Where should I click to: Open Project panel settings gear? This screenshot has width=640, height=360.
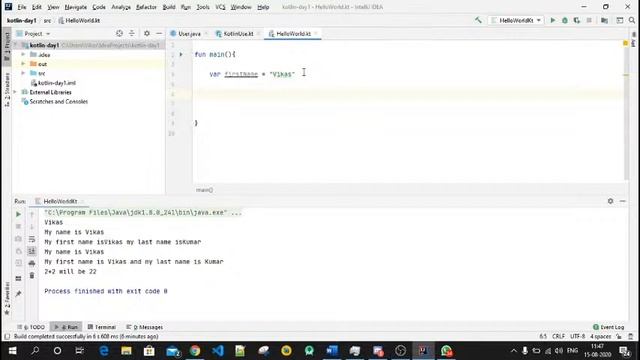click(x=147, y=33)
